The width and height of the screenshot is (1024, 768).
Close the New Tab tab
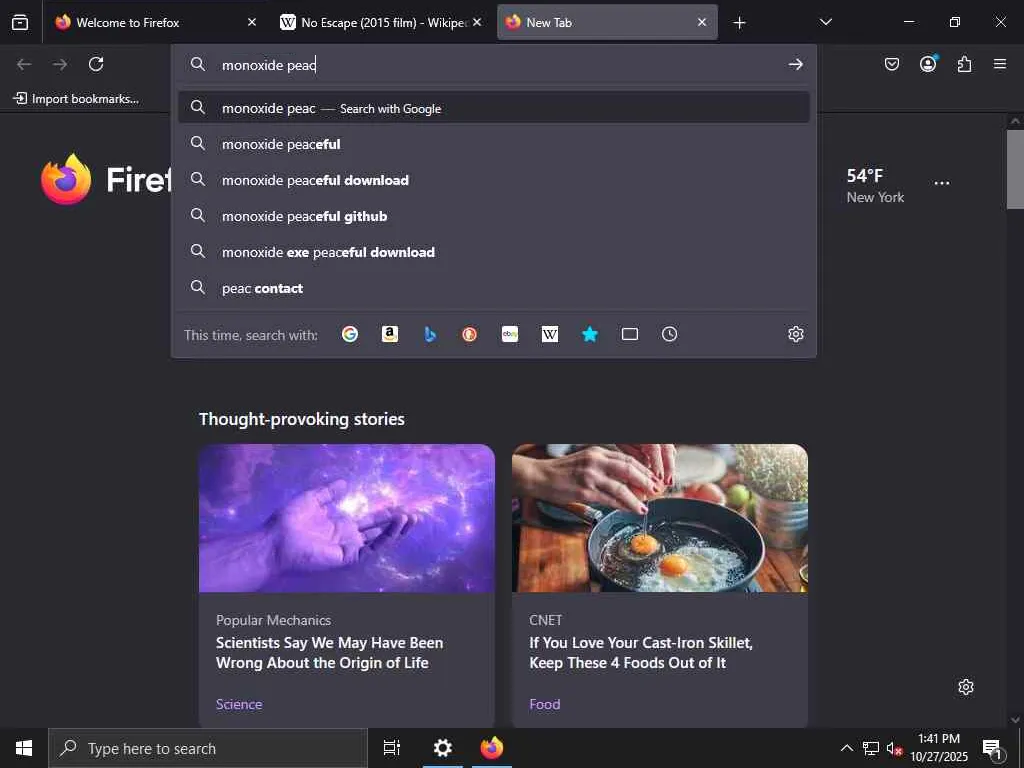coord(702,22)
